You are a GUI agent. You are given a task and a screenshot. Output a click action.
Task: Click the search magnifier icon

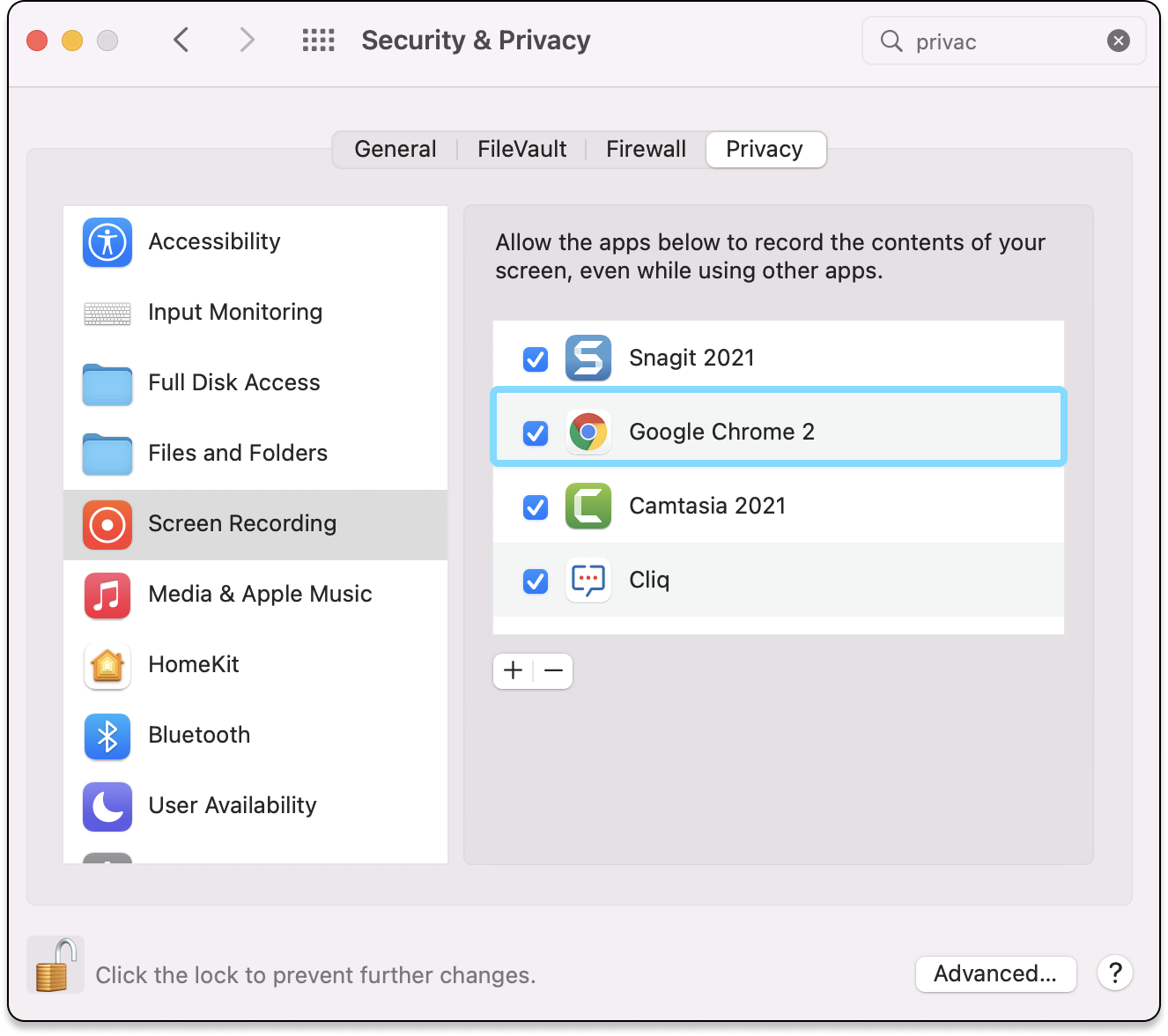(891, 41)
